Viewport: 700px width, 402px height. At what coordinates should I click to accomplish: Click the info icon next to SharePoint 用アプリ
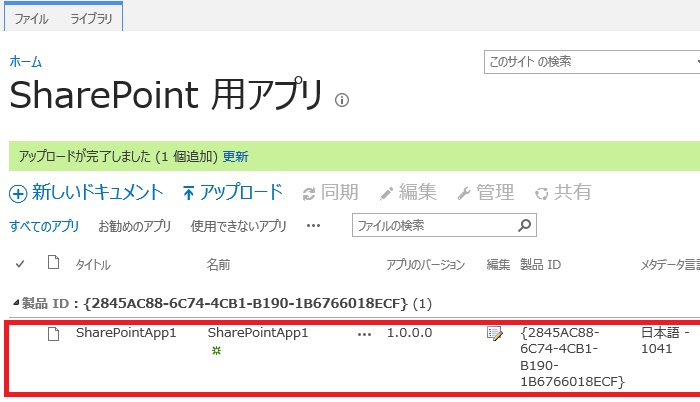[342, 100]
